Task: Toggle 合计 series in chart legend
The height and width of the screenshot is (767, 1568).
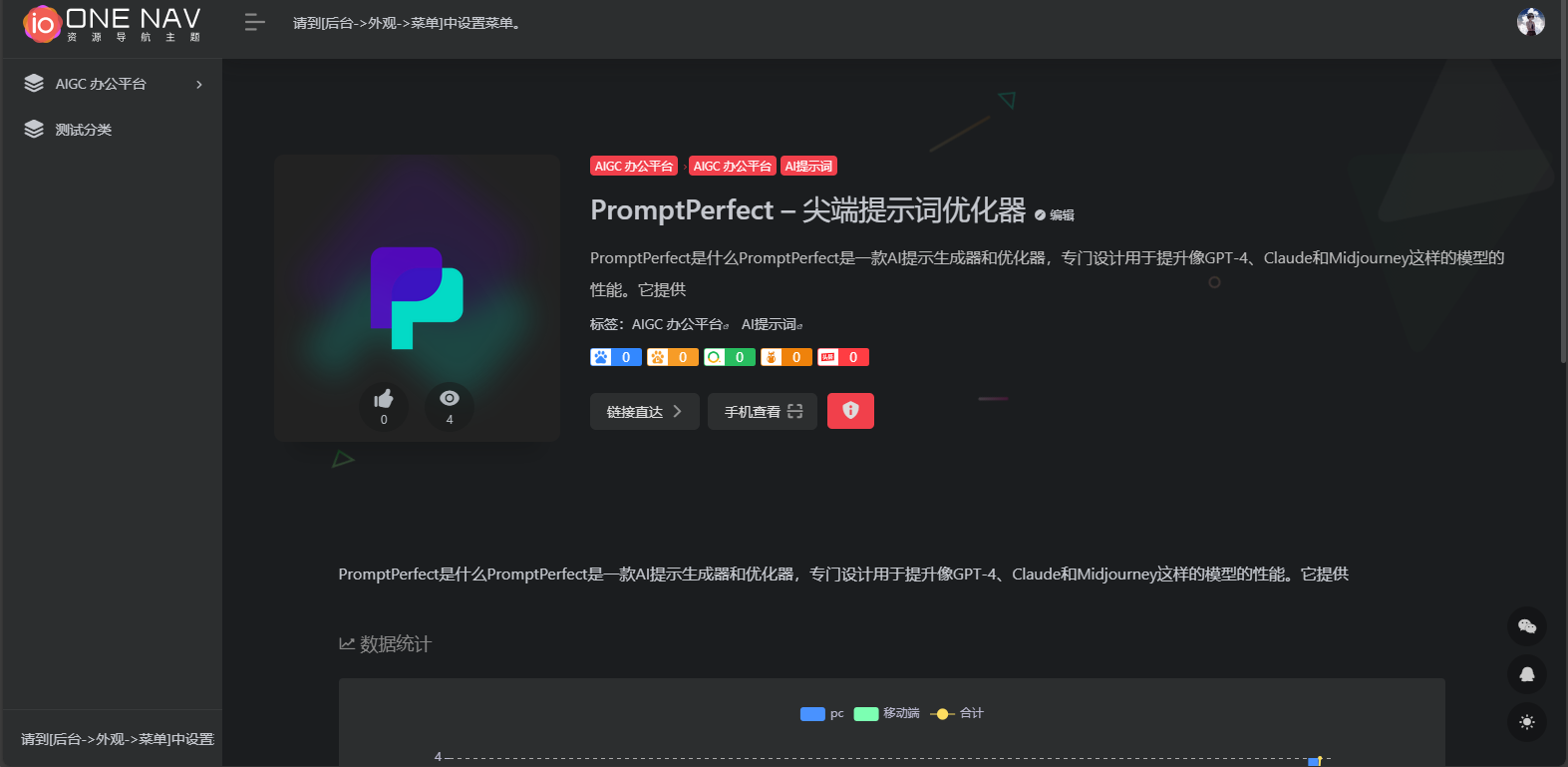Action: [957, 713]
